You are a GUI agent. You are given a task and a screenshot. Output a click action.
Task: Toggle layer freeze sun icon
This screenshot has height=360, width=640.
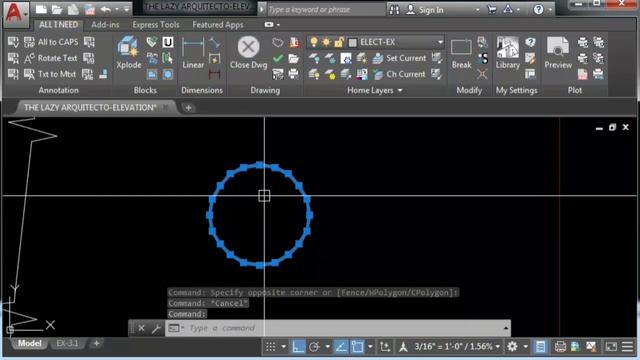tap(327, 42)
